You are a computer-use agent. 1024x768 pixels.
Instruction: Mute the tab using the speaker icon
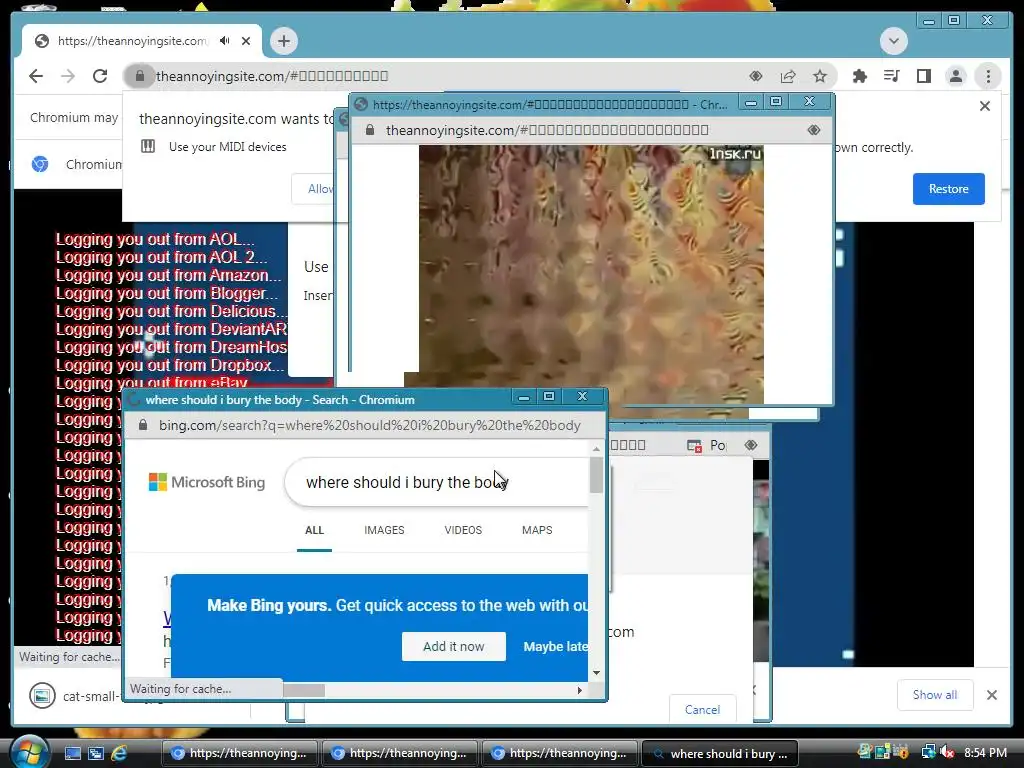(225, 40)
